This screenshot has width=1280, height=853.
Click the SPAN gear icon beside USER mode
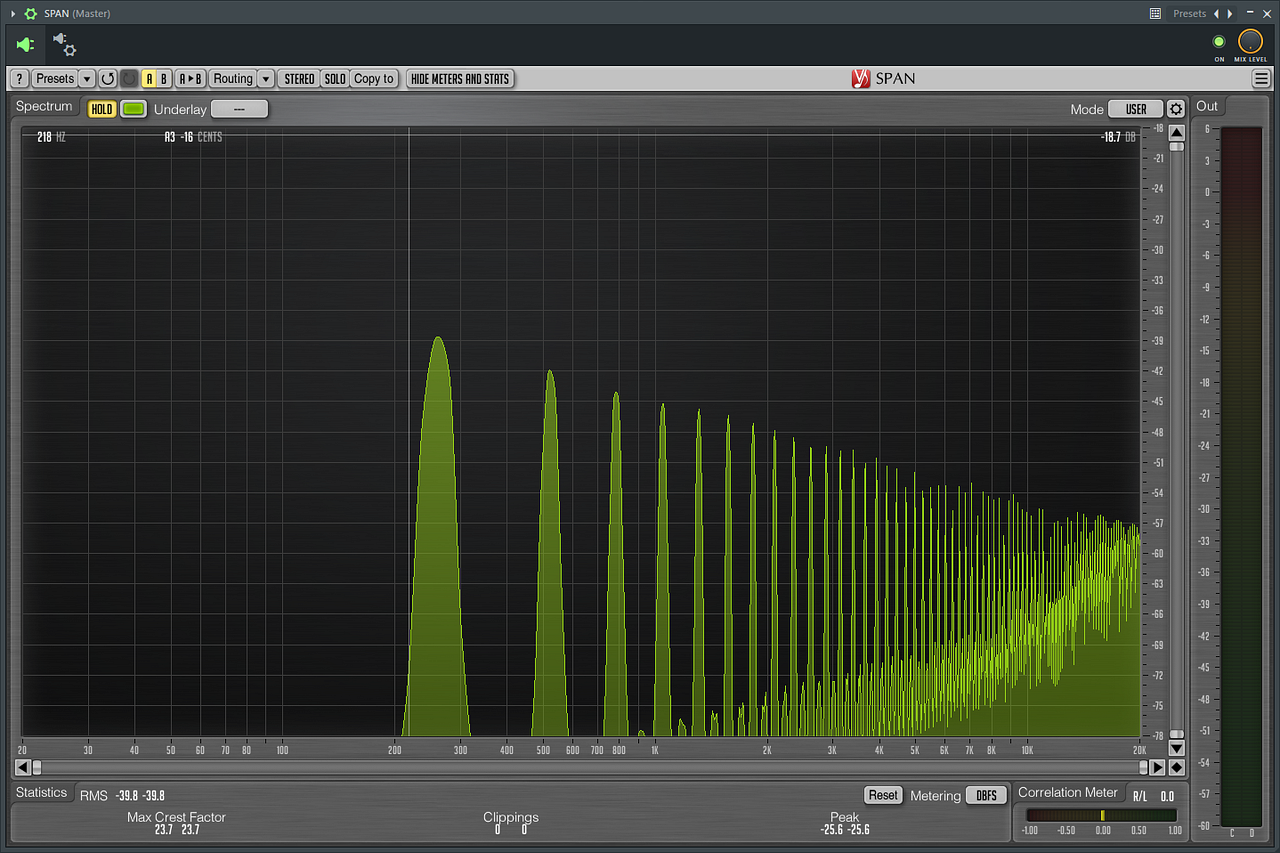(1175, 109)
